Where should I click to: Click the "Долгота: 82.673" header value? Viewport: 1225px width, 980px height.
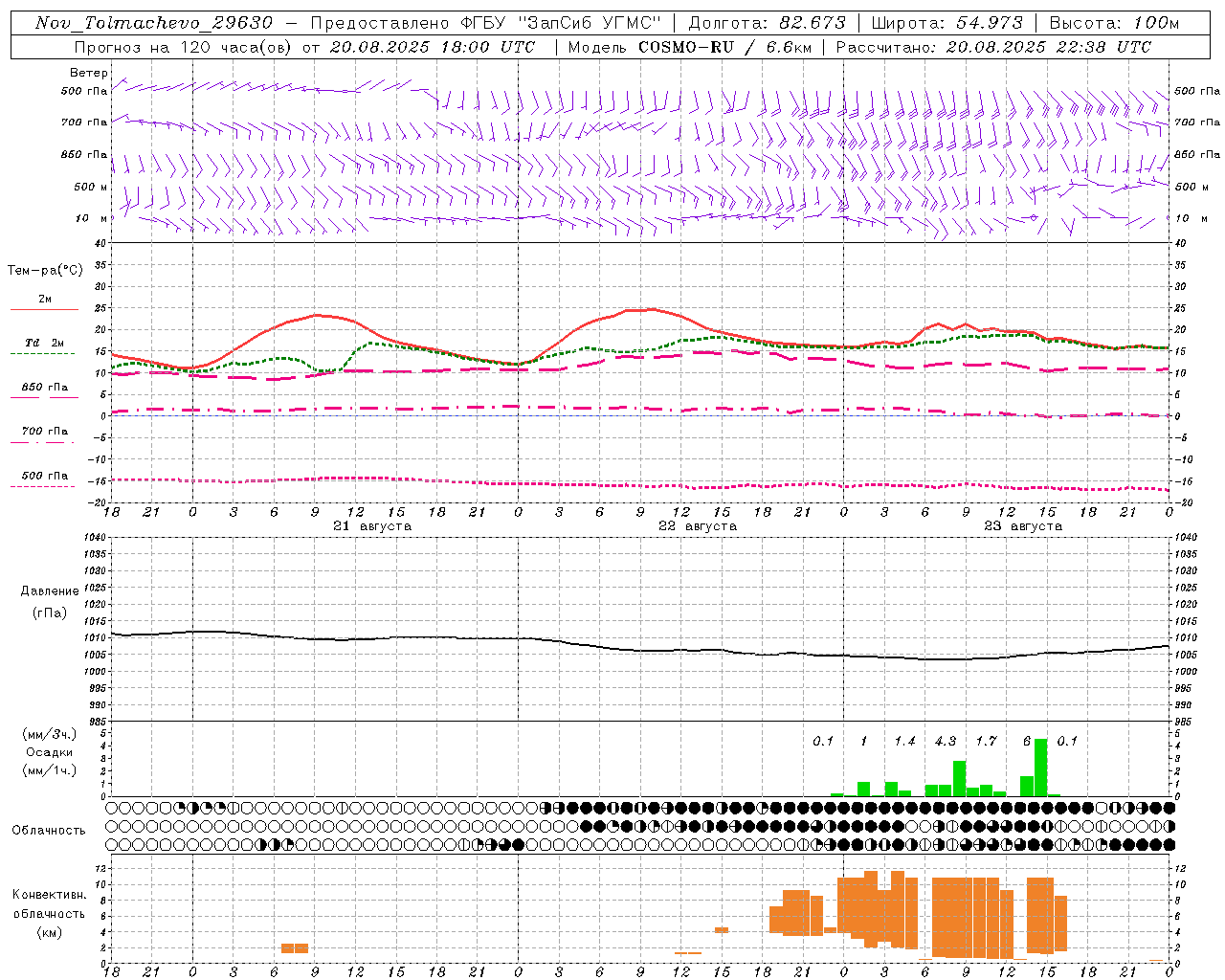point(767,23)
